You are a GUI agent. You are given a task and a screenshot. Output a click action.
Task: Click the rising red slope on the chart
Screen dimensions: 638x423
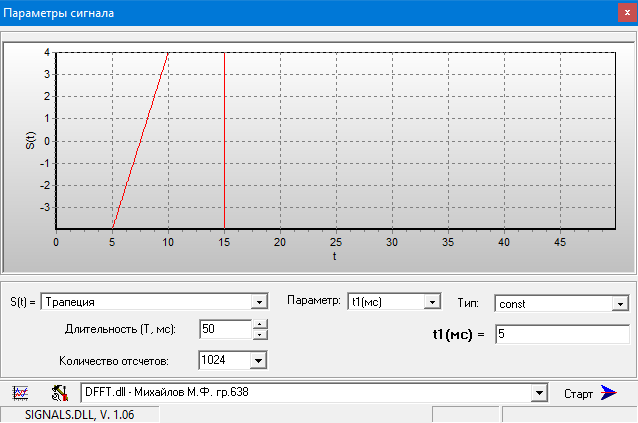[140, 140]
